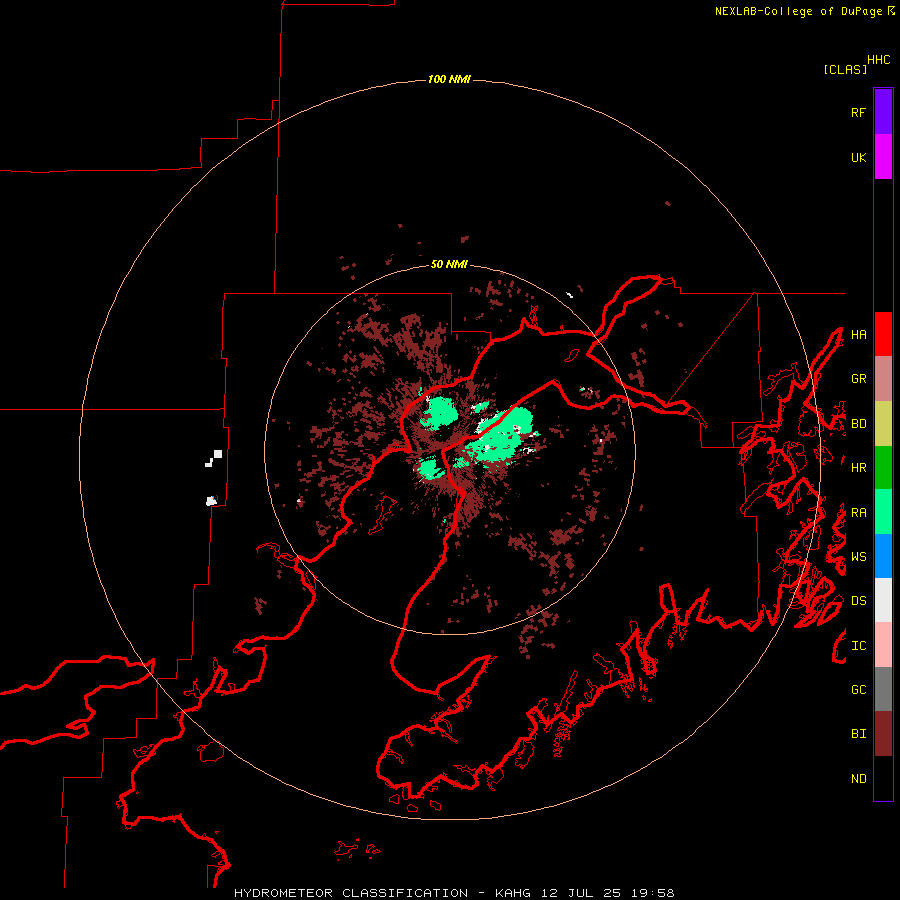Click the IC light pink legend swatch
900x900 pixels.
pyautogui.click(x=883, y=645)
